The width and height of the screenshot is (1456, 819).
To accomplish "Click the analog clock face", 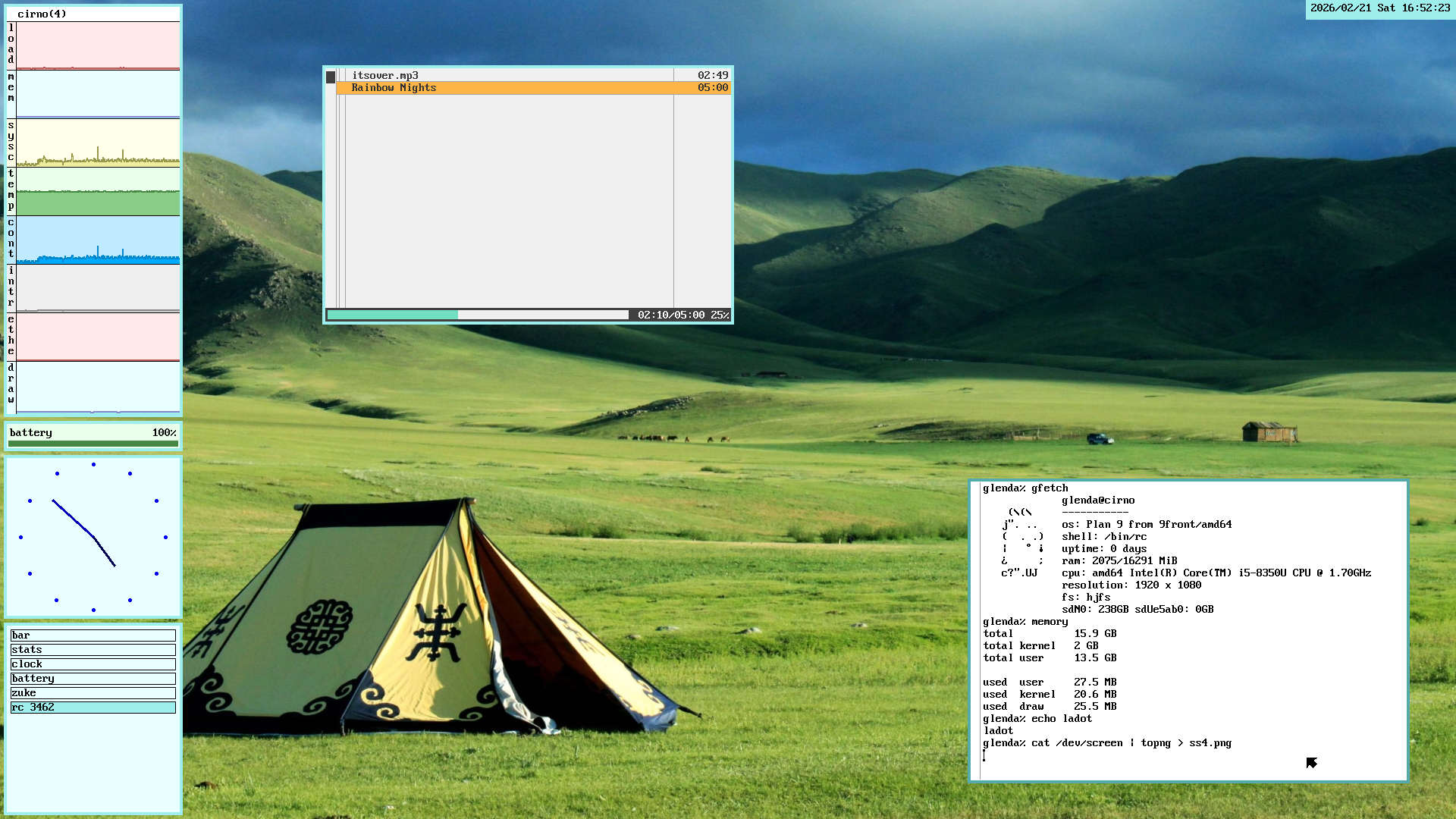I will (x=93, y=537).
